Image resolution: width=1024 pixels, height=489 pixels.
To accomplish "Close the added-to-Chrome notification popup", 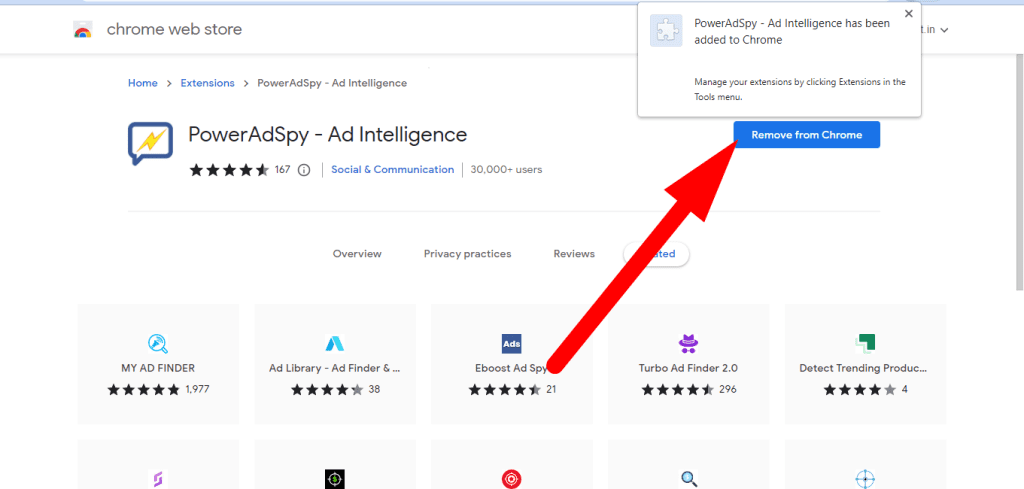I will [908, 14].
